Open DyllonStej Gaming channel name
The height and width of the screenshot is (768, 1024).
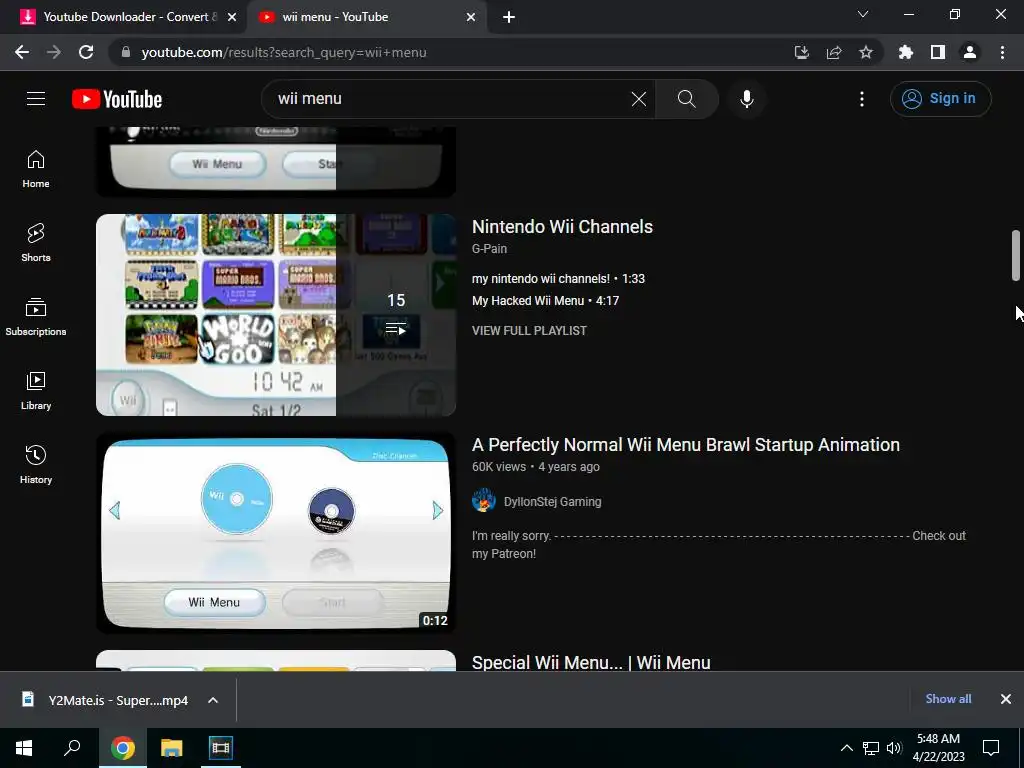(552, 502)
